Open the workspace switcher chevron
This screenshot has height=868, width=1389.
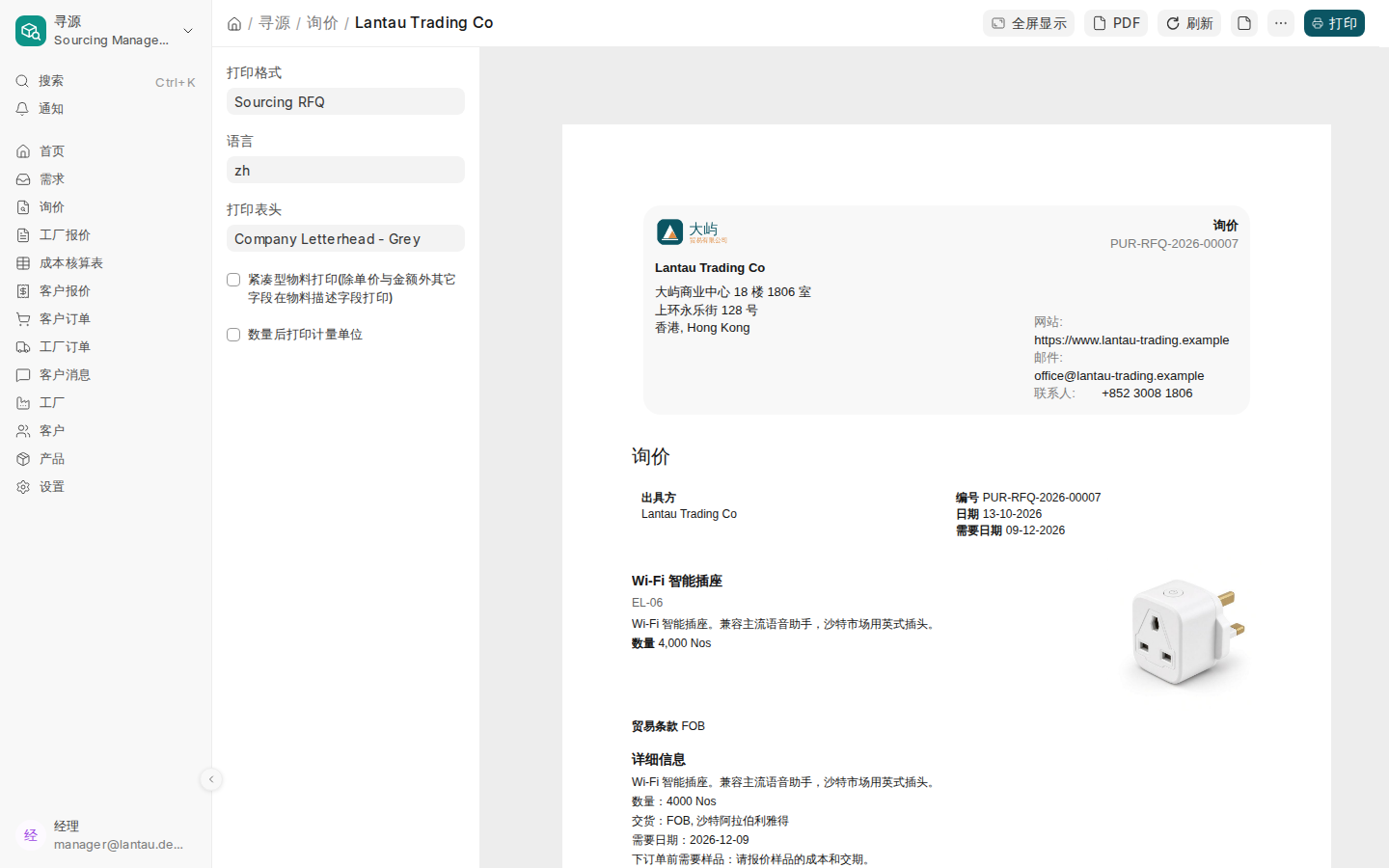[188, 31]
